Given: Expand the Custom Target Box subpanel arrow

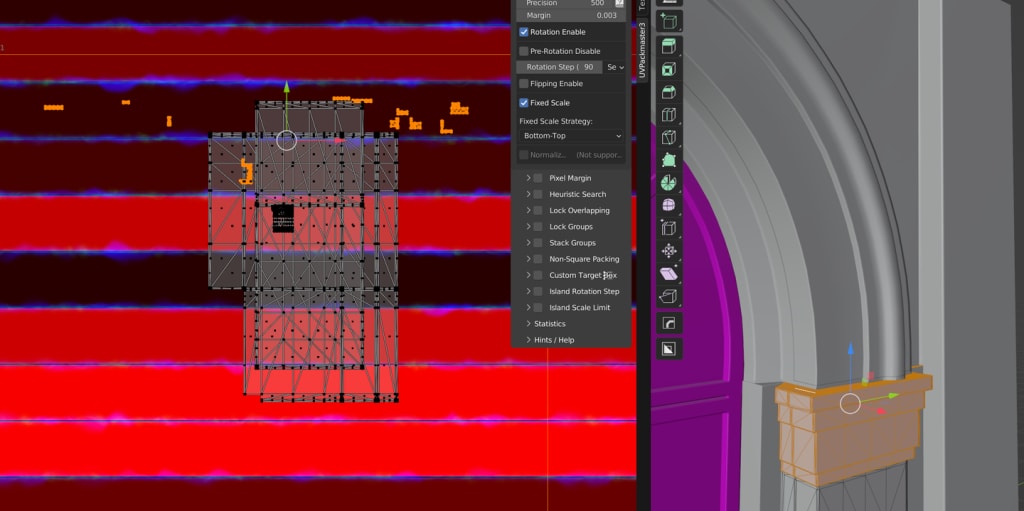Looking at the screenshot, I should point(528,275).
